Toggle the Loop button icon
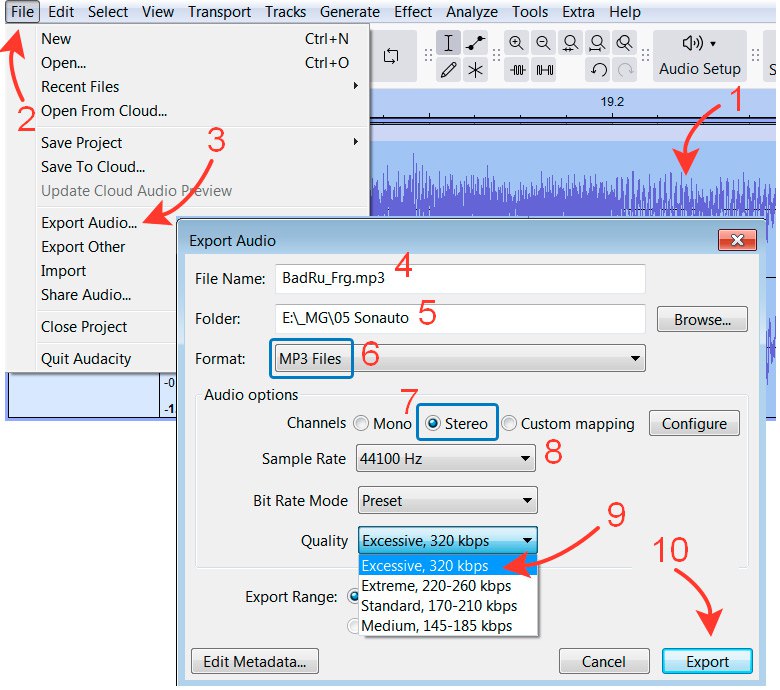This screenshot has height=690, width=780. click(391, 56)
